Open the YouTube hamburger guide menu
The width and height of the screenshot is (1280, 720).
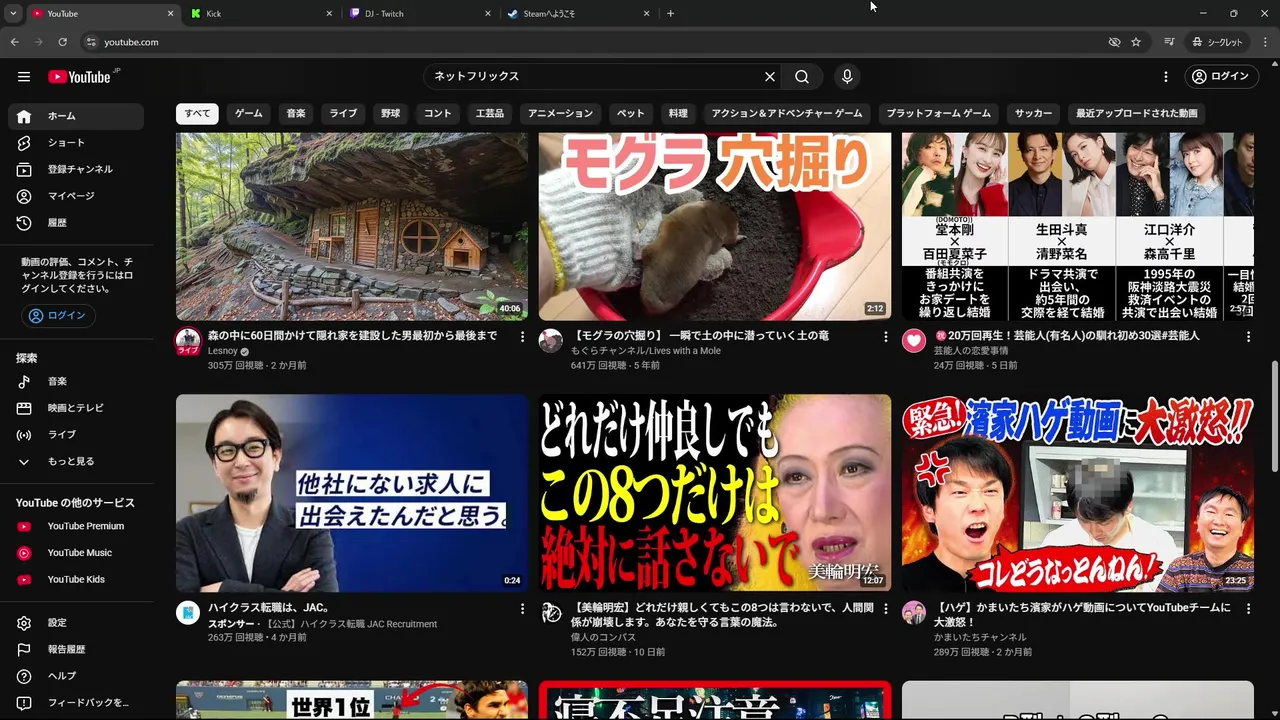point(24,77)
